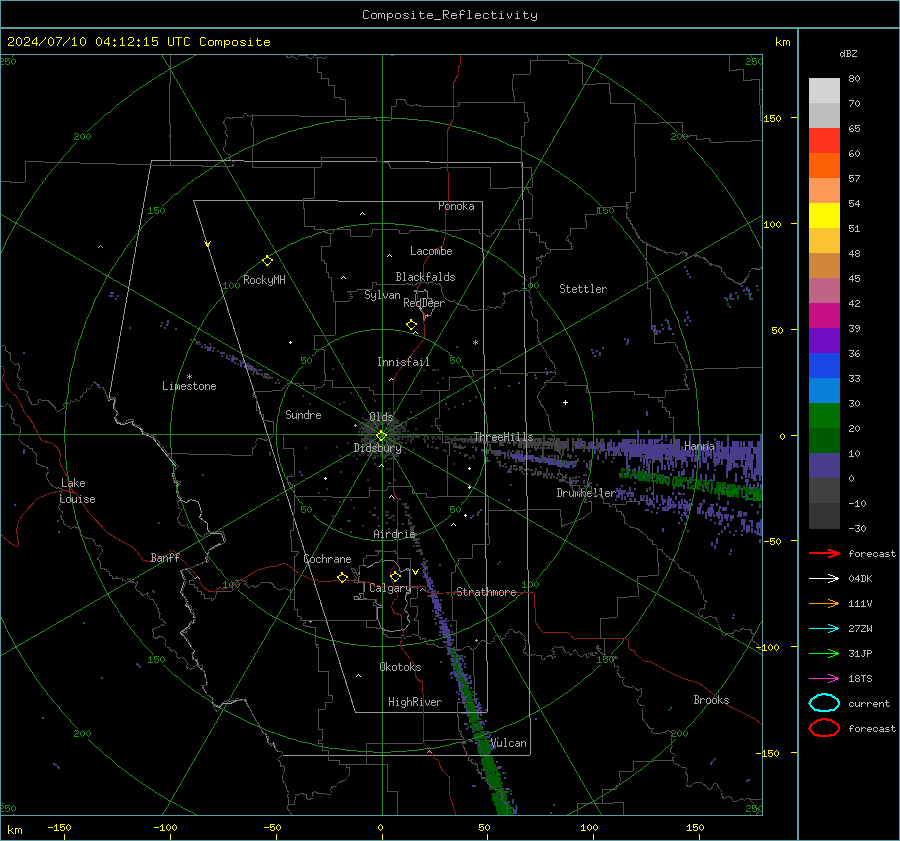Viewport: 900px width, 841px height.
Task: Click the white plus marker southwest of Stettler
Action: coord(565,402)
